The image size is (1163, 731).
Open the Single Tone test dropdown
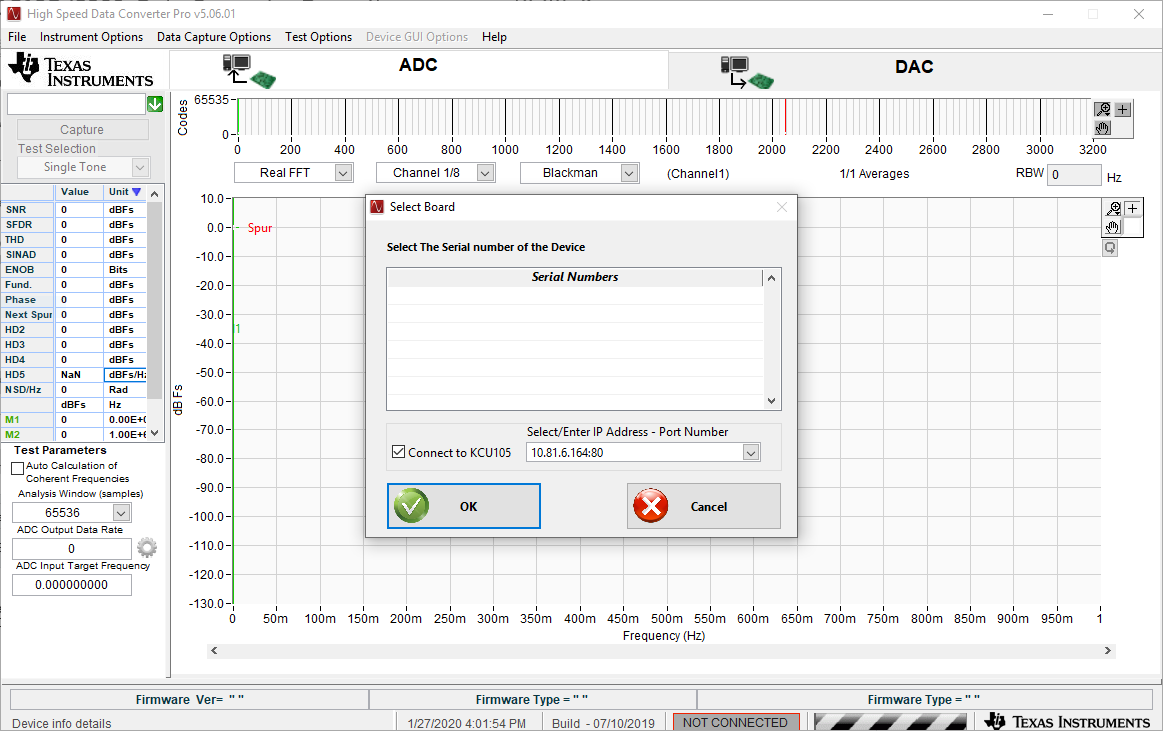click(140, 168)
